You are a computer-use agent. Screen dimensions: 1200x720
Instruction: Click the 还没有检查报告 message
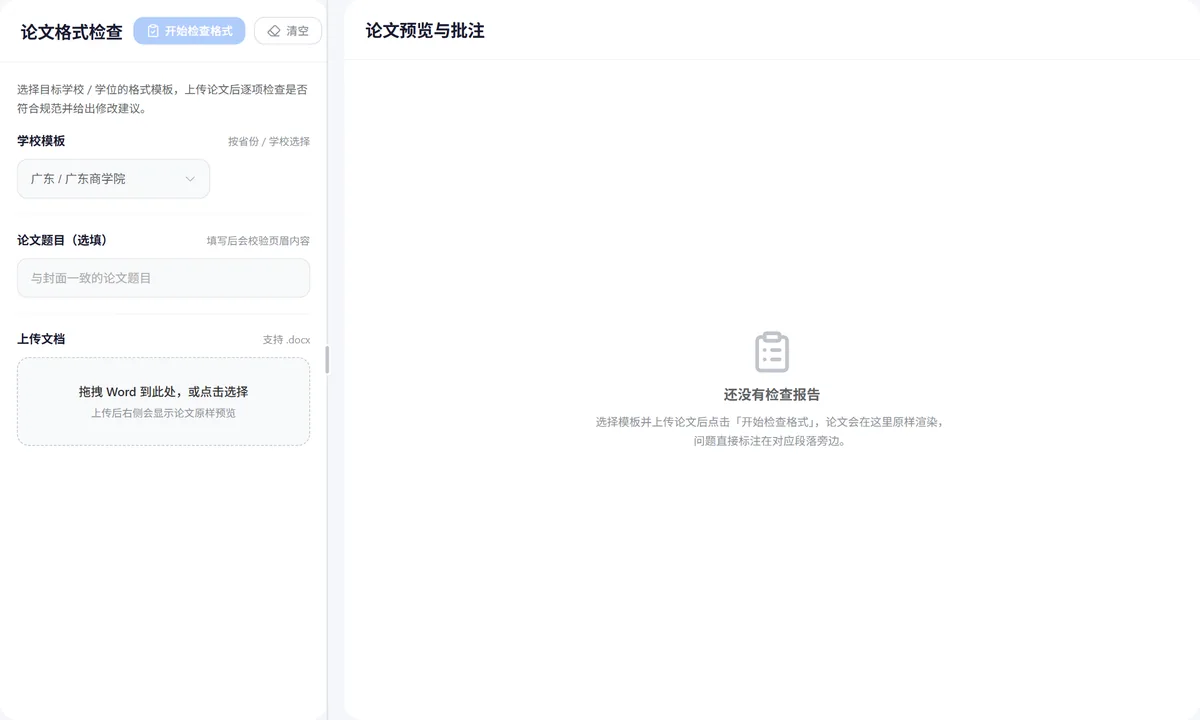pos(772,395)
